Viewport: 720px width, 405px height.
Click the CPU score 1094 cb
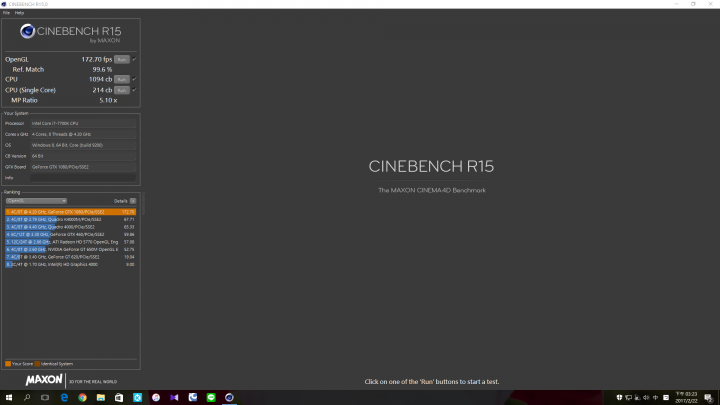(x=101, y=79)
